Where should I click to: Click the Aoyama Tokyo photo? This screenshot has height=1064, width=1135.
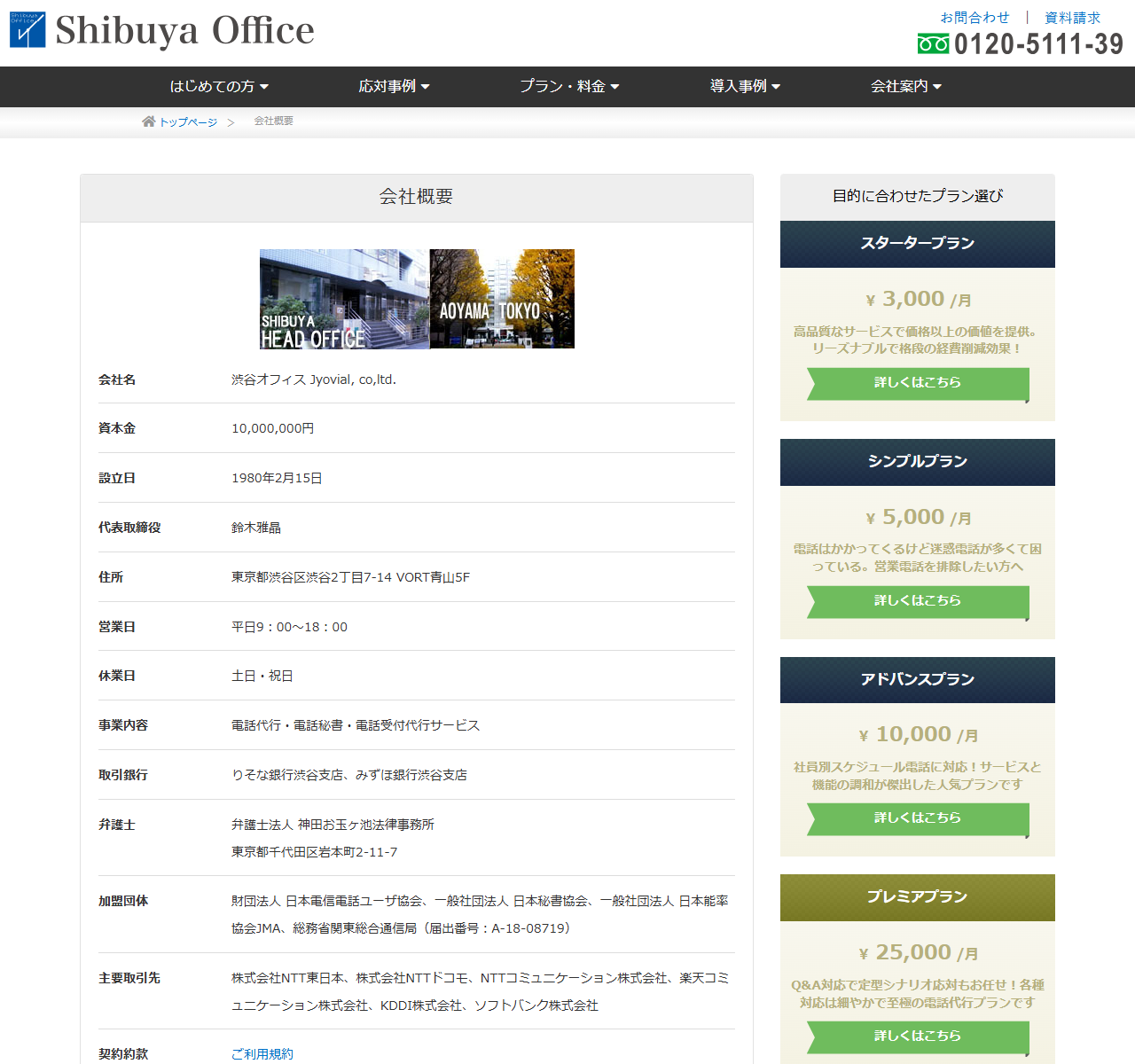click(x=502, y=299)
